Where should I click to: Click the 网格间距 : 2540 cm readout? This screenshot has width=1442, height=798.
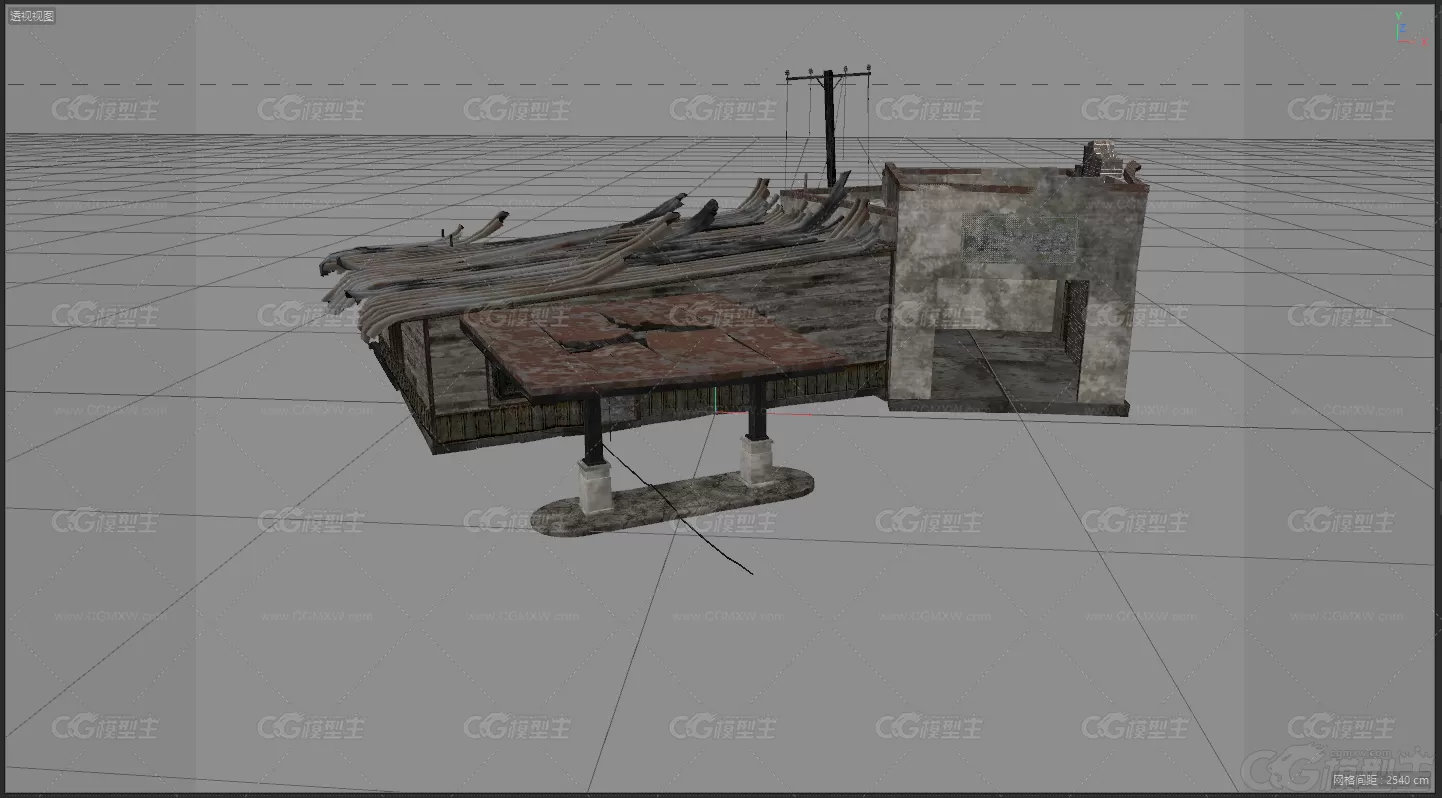pyautogui.click(x=1380, y=780)
